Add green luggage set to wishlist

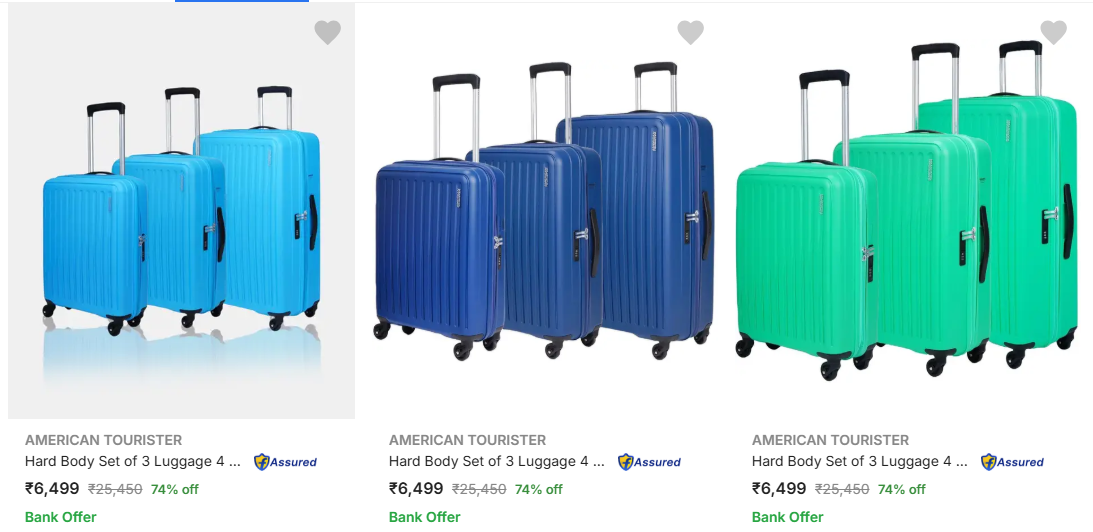click(x=1054, y=33)
